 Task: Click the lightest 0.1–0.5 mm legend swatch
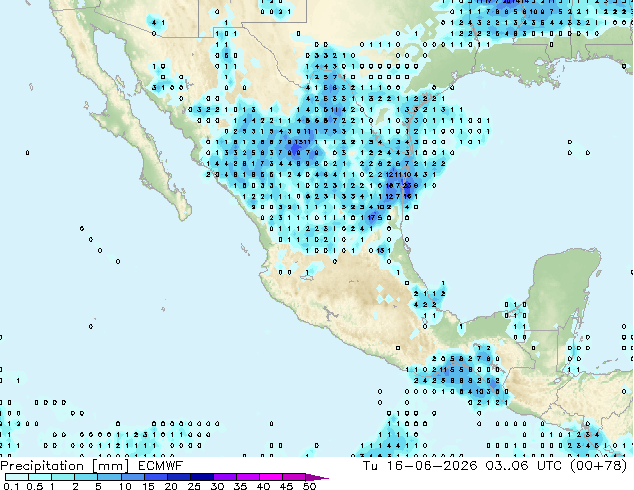pyautogui.click(x=17, y=477)
